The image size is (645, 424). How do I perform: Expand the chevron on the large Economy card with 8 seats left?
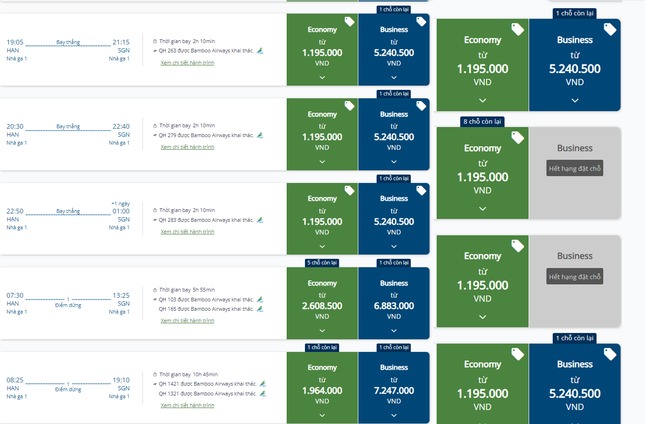(482, 209)
